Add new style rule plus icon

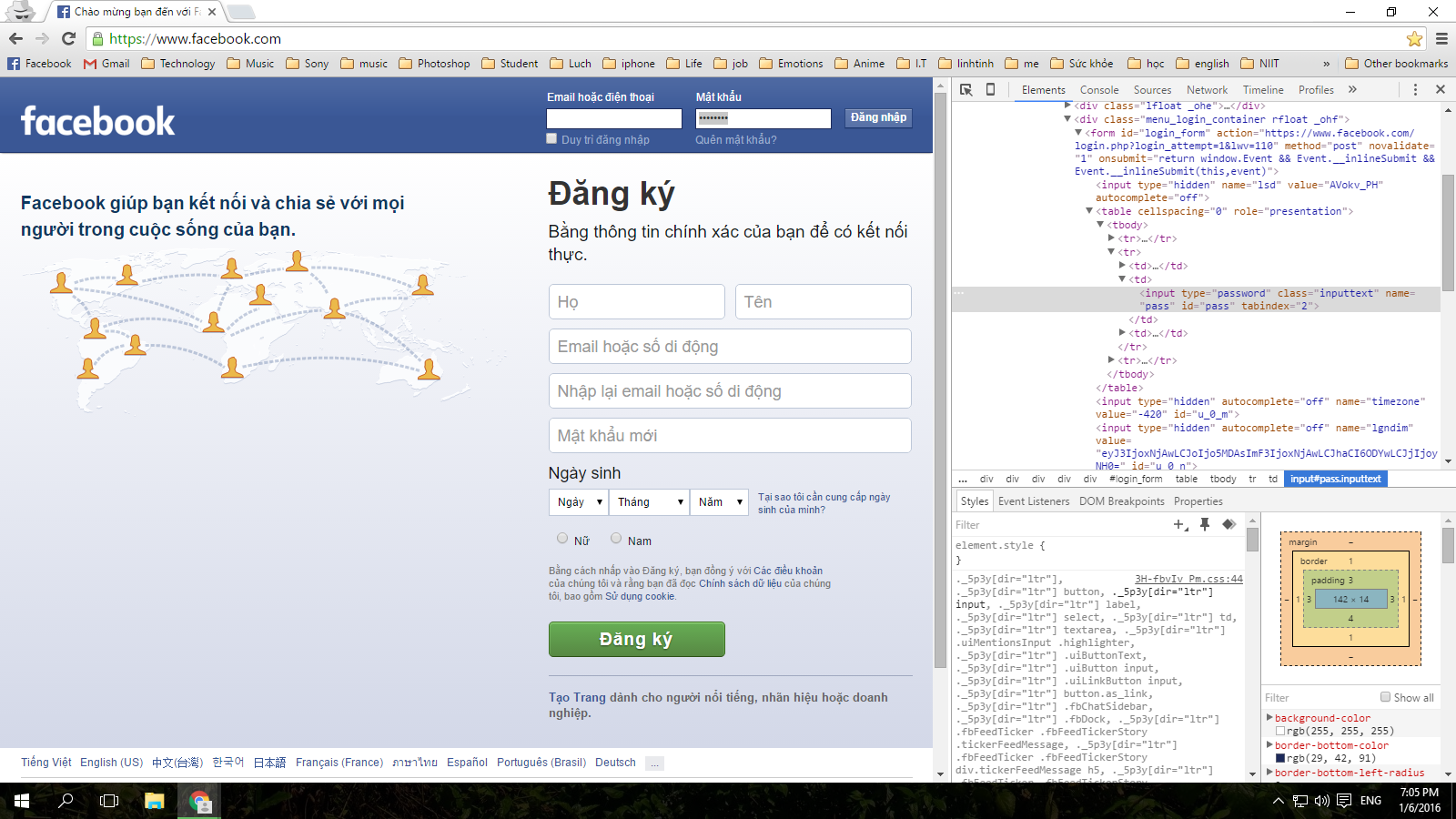coord(1180,524)
